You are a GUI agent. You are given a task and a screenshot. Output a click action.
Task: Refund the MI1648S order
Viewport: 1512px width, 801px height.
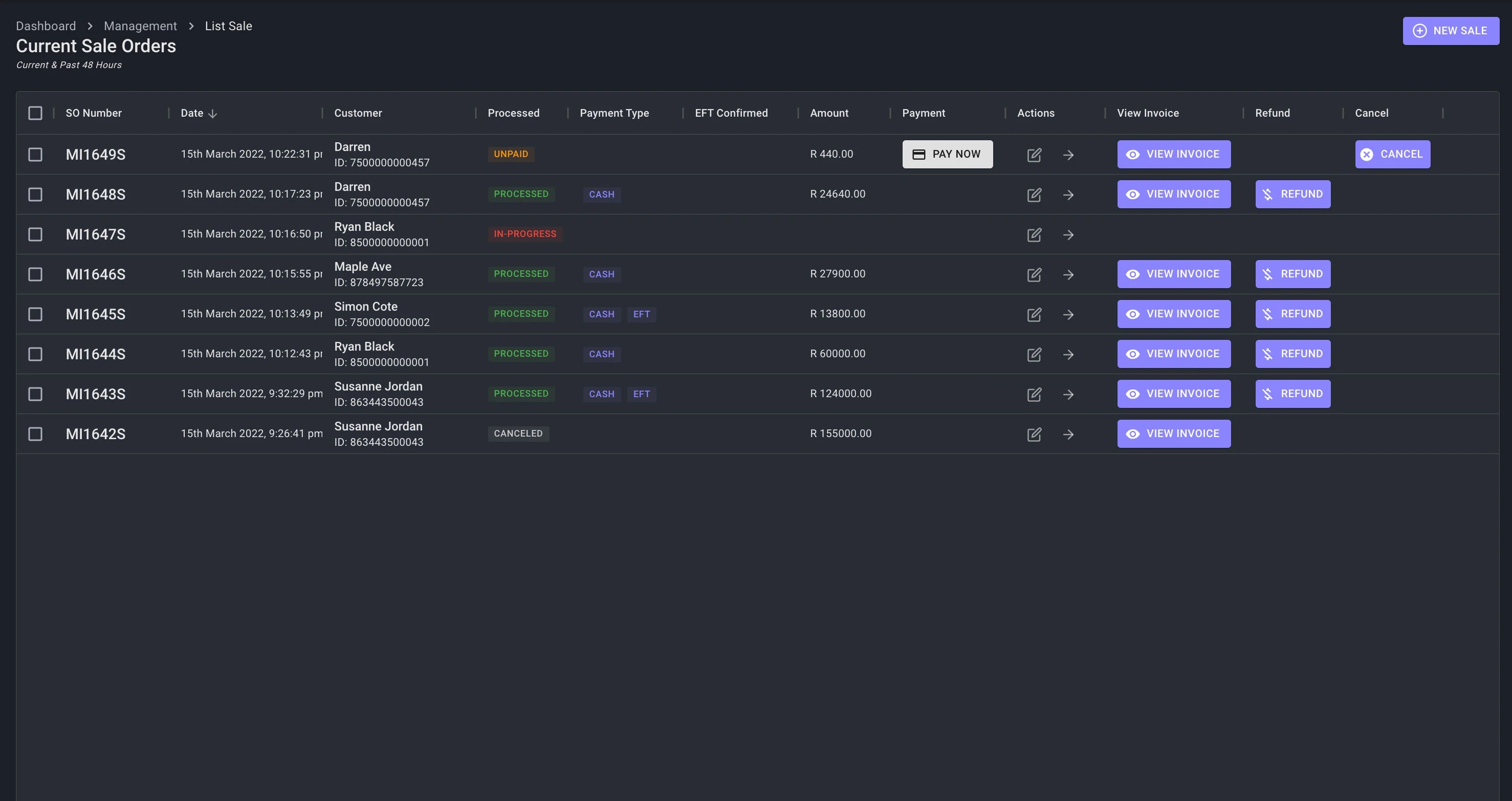(1292, 194)
